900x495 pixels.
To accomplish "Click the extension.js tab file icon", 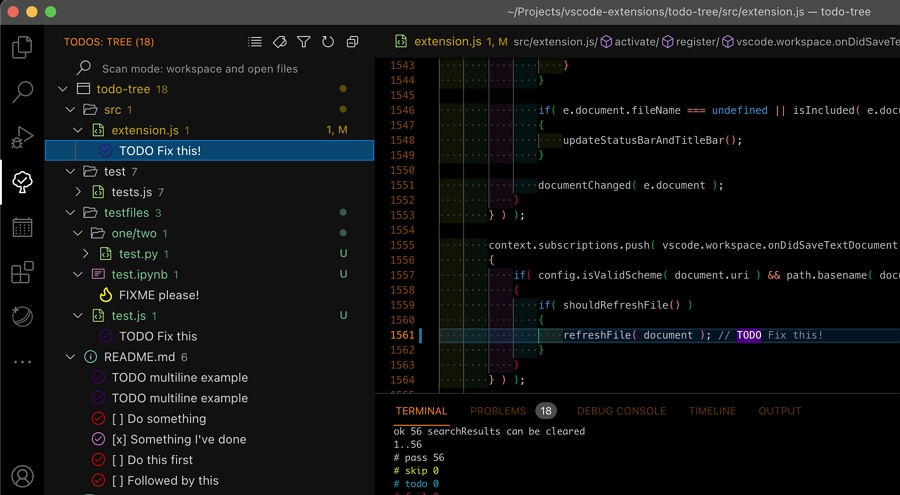I will [x=401, y=41].
